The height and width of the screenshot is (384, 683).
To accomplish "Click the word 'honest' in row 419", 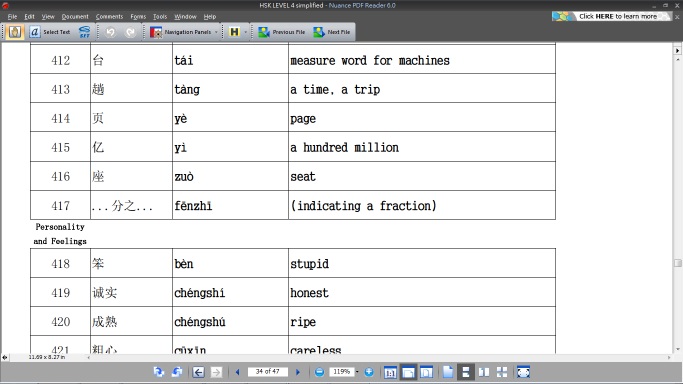I will pyautogui.click(x=309, y=293).
